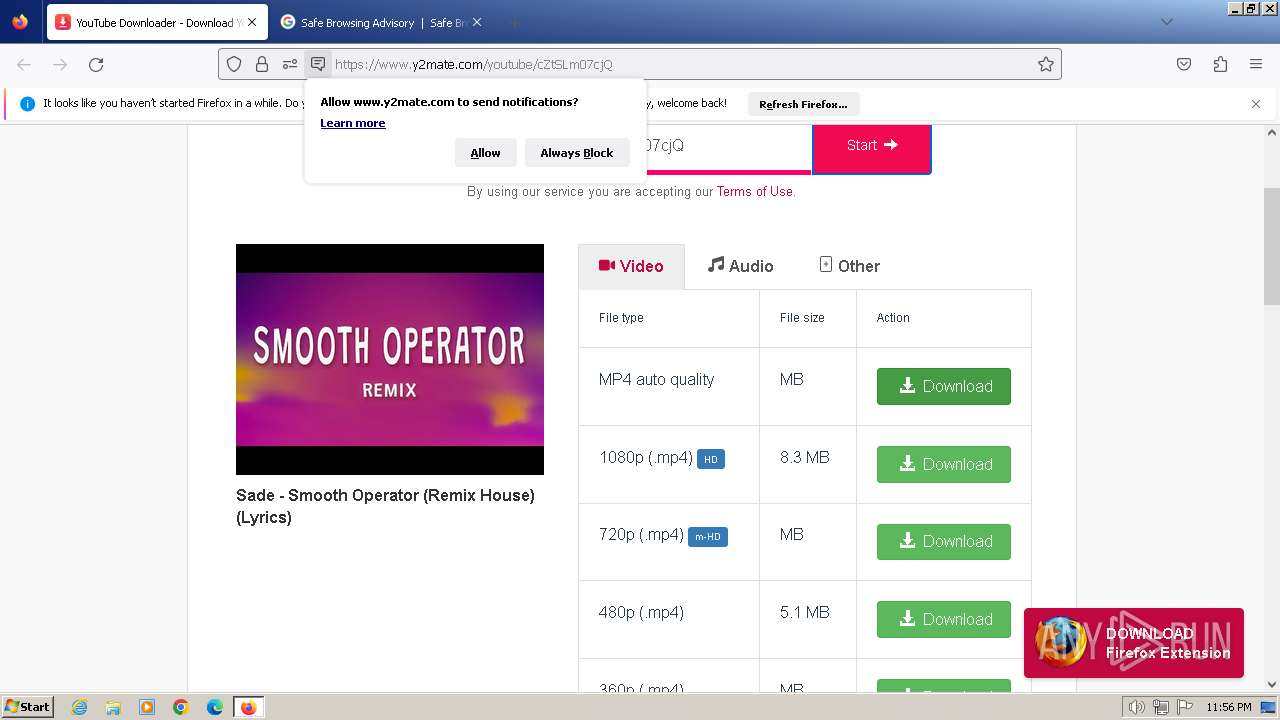
Task: Switch to the Audio tab
Action: 741,266
